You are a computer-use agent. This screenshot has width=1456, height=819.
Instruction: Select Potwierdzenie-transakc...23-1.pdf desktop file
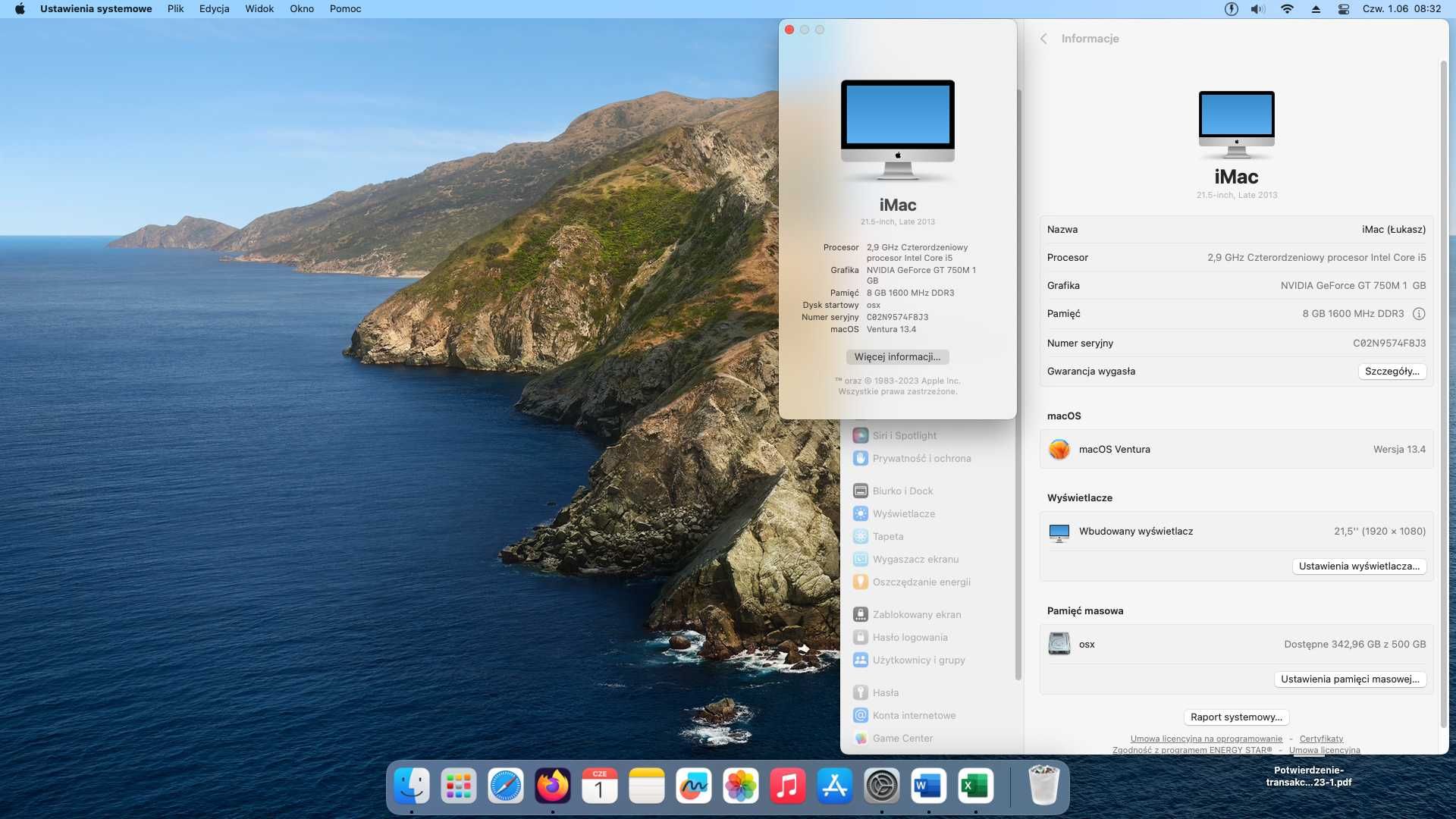click(x=1309, y=776)
